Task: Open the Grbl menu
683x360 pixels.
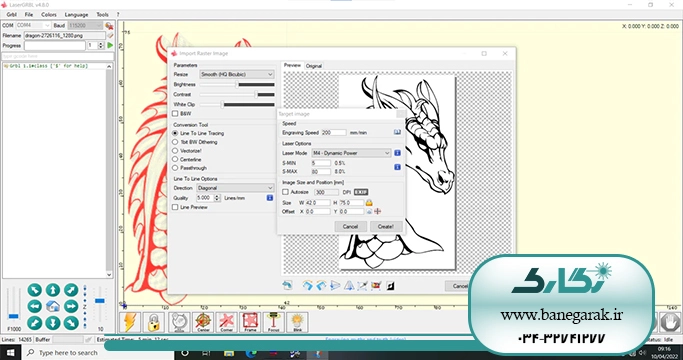Action: click(12, 14)
